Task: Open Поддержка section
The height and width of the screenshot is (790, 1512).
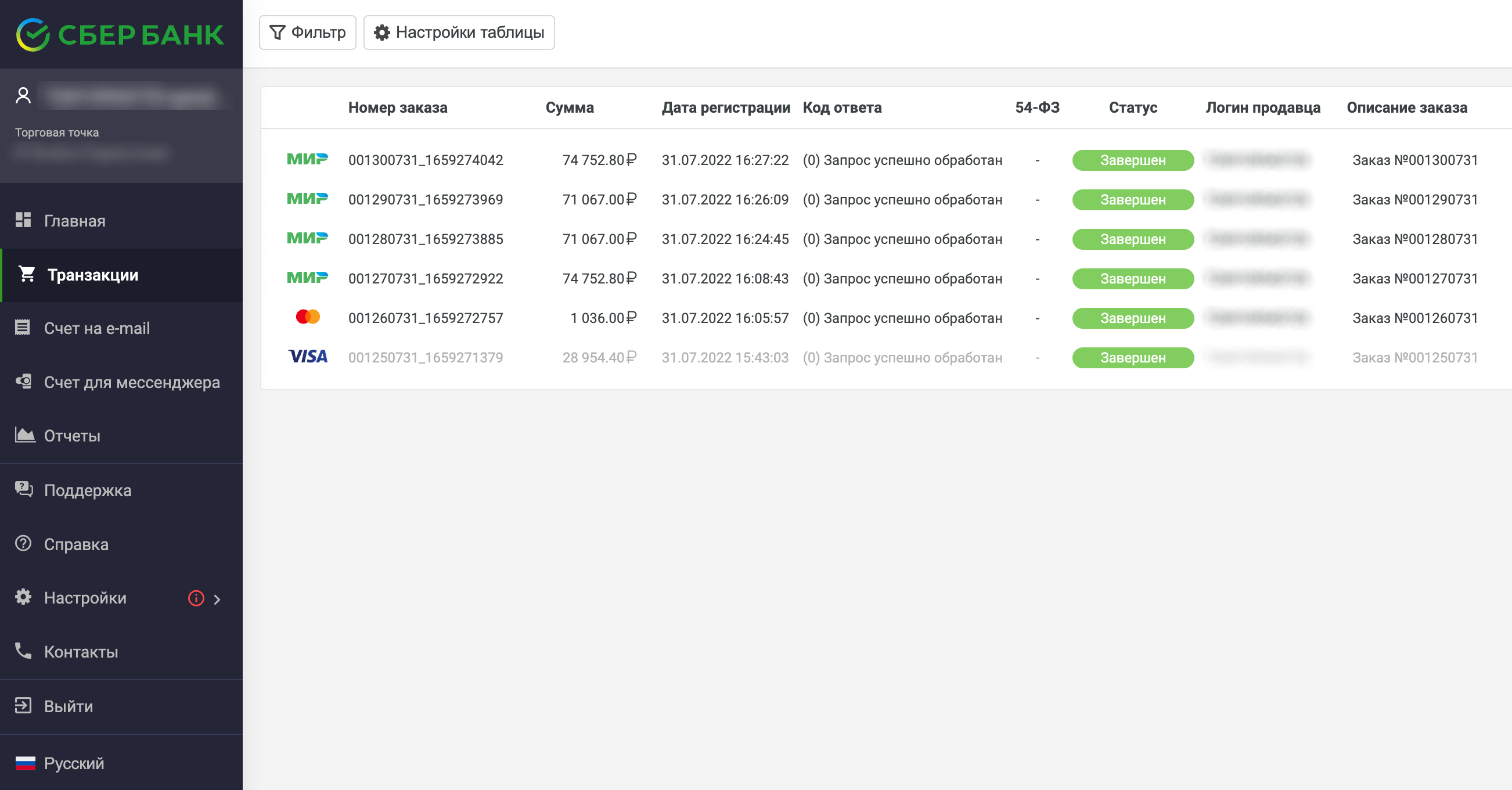Action: (x=121, y=490)
